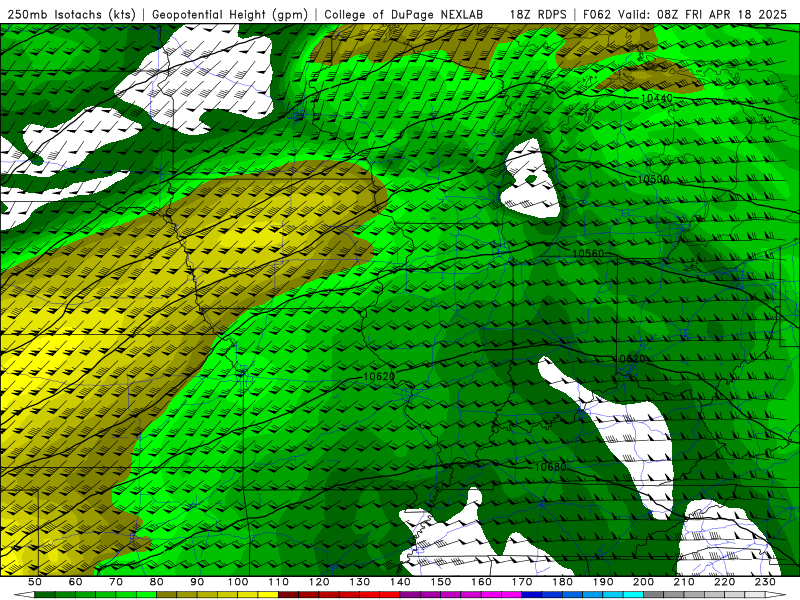Click the 220 value on the color scale
800x600 pixels.
725,582
